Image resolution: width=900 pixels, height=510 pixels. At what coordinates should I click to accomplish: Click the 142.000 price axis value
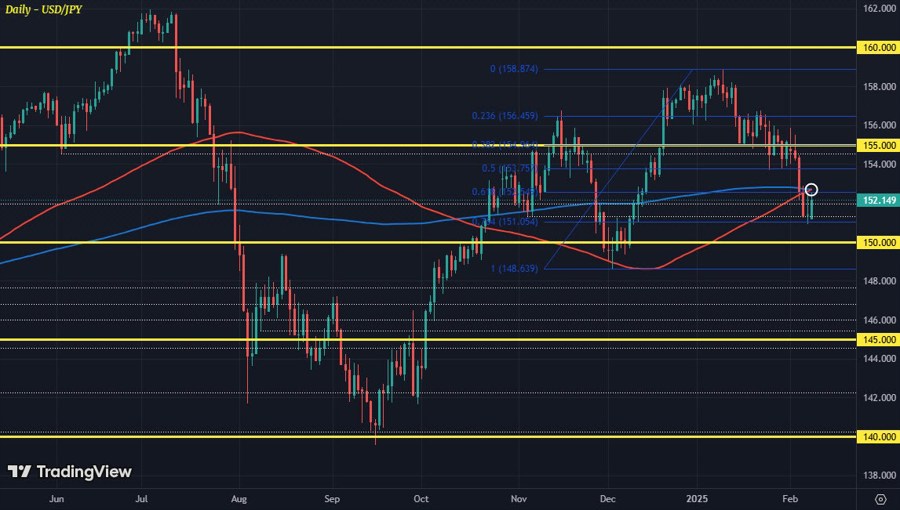click(879, 398)
